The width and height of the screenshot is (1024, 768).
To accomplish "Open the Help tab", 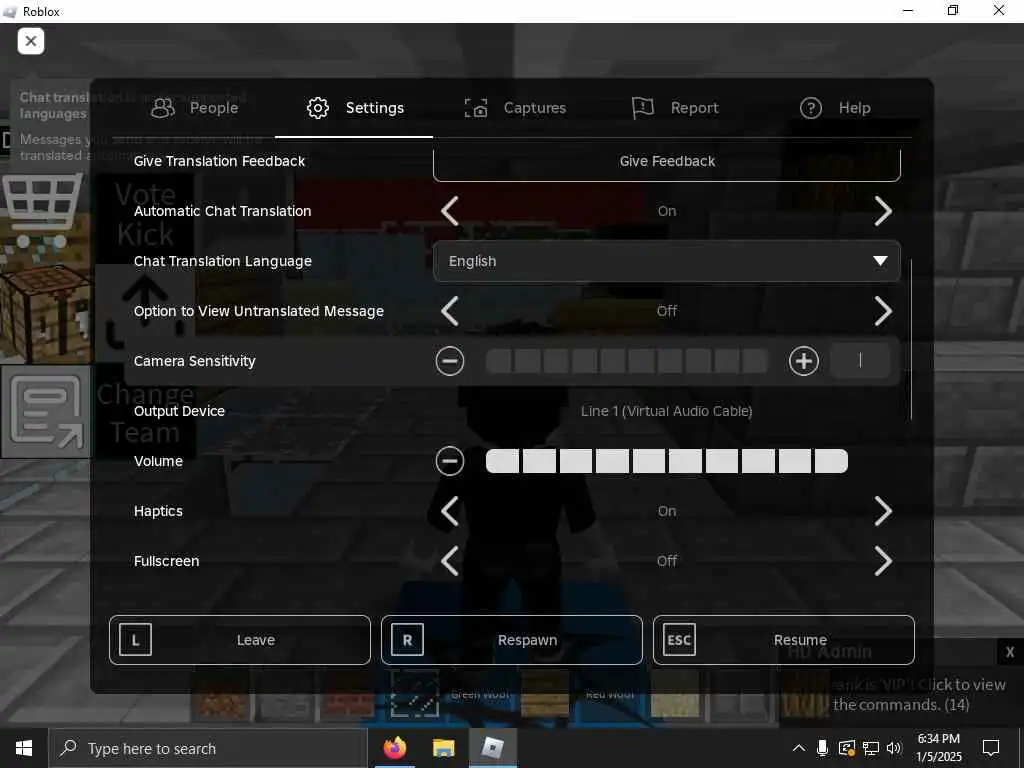I will [x=835, y=108].
